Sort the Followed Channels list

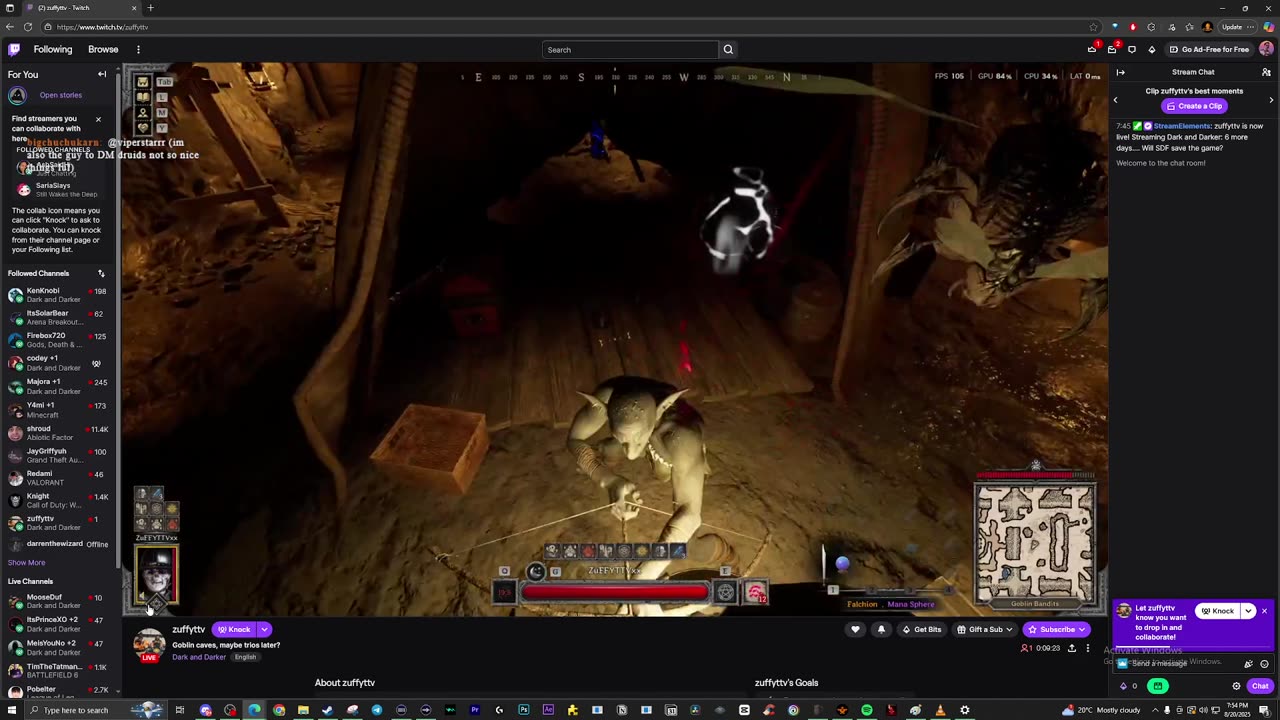[101, 273]
